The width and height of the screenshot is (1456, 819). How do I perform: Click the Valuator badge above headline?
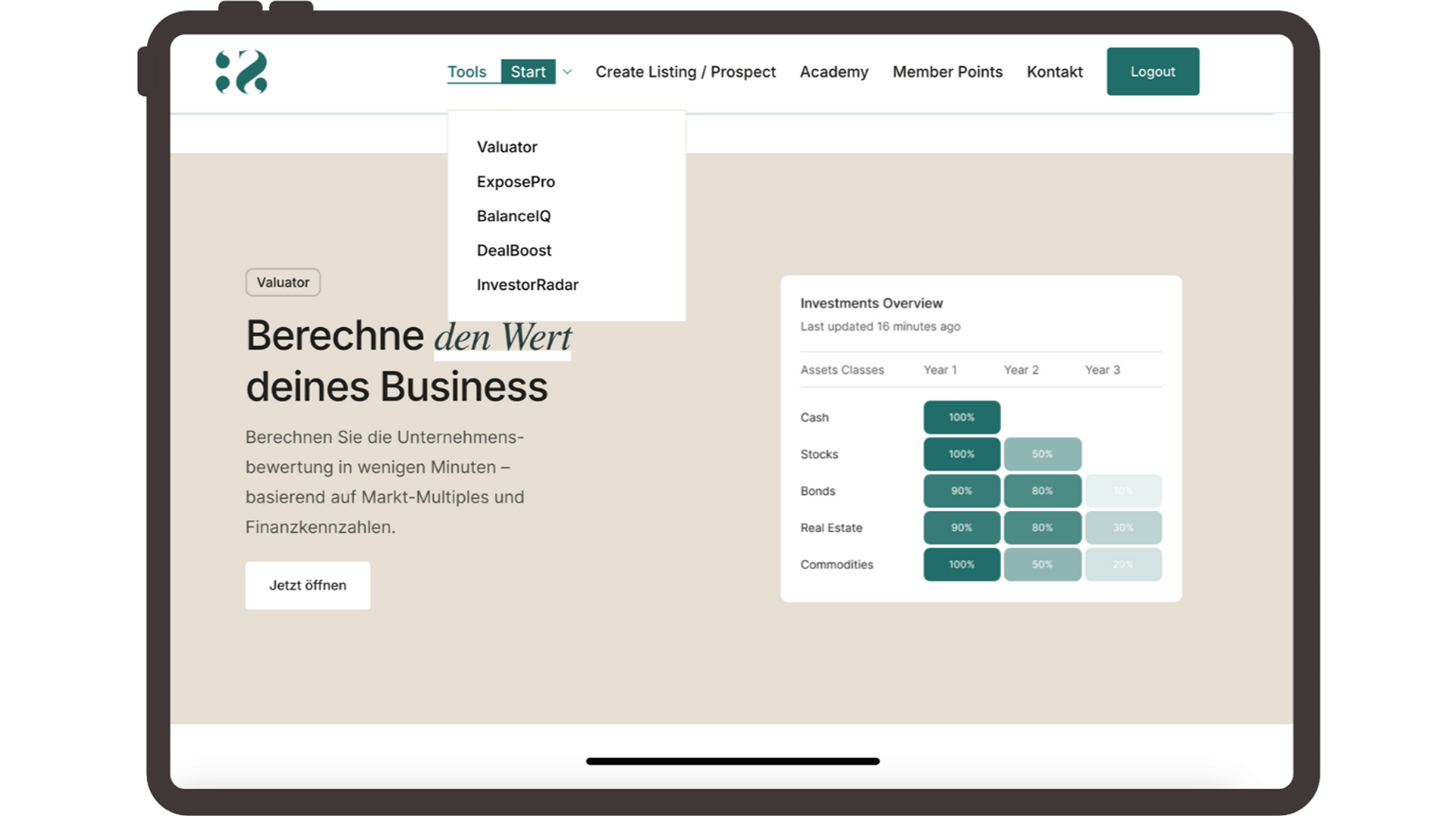[x=283, y=282]
